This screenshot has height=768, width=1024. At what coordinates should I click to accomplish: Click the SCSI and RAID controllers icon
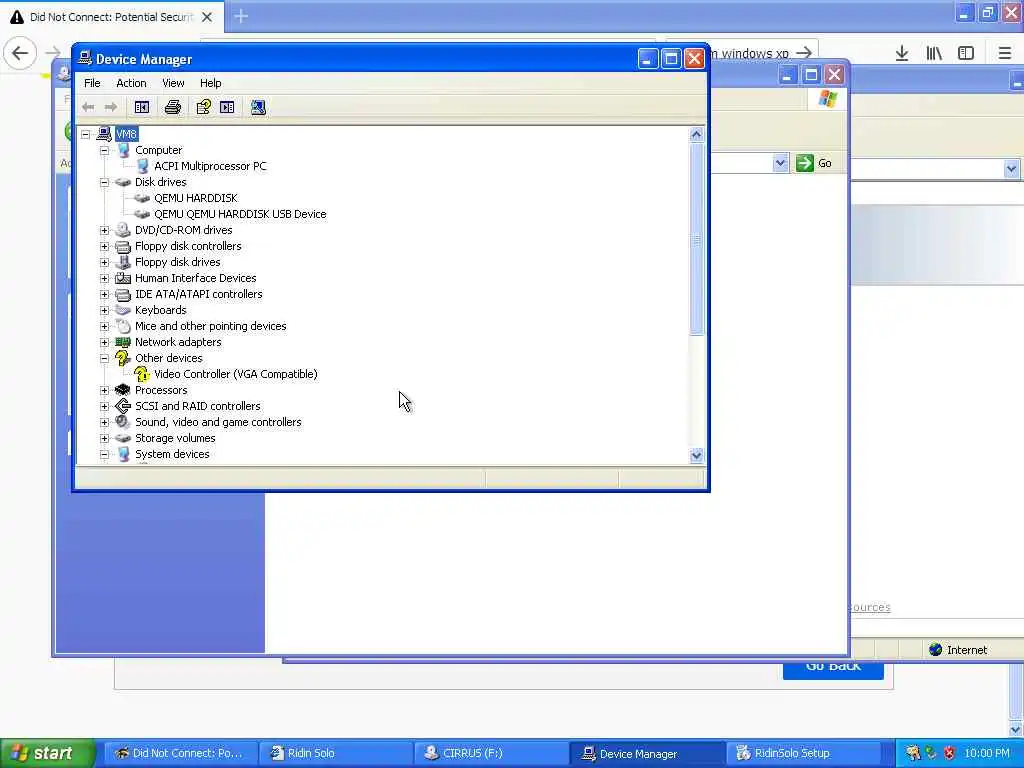coord(122,406)
